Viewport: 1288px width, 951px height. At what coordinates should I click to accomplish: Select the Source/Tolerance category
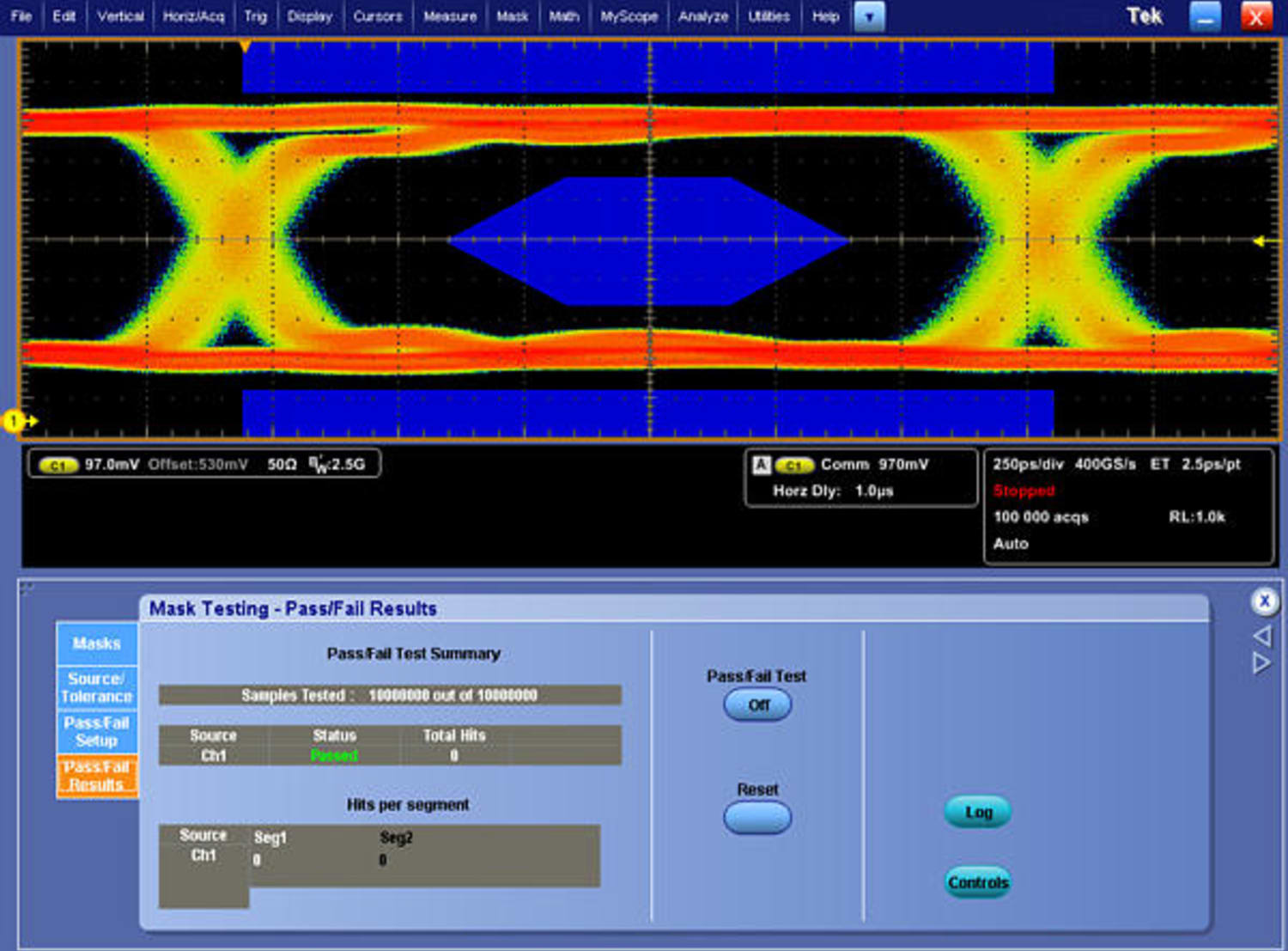(x=95, y=686)
